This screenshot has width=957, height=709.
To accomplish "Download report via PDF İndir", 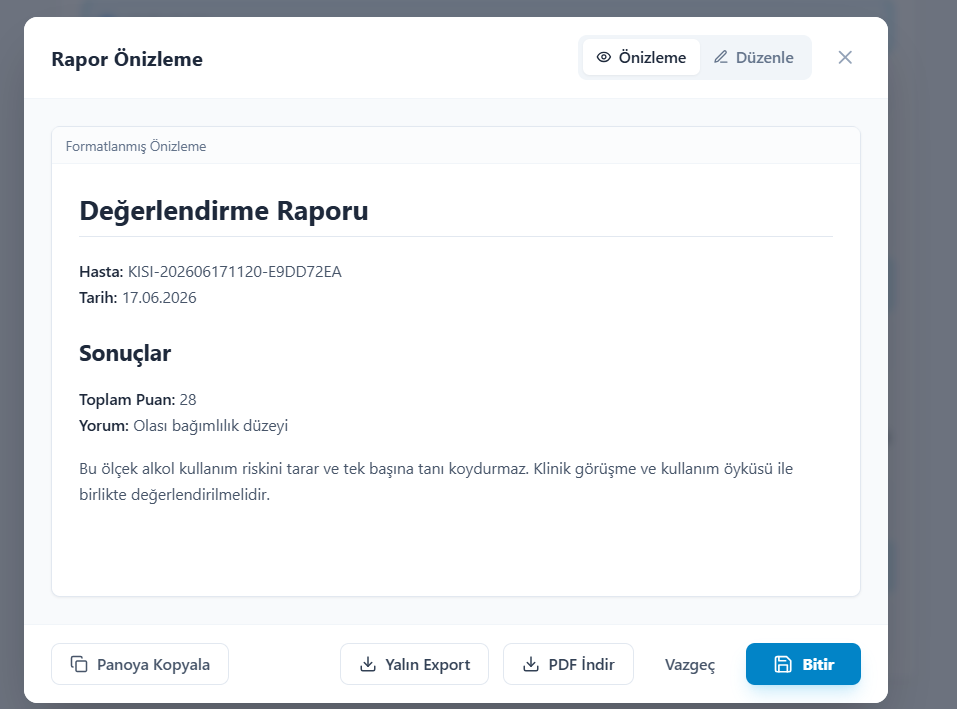I will pyautogui.click(x=568, y=664).
